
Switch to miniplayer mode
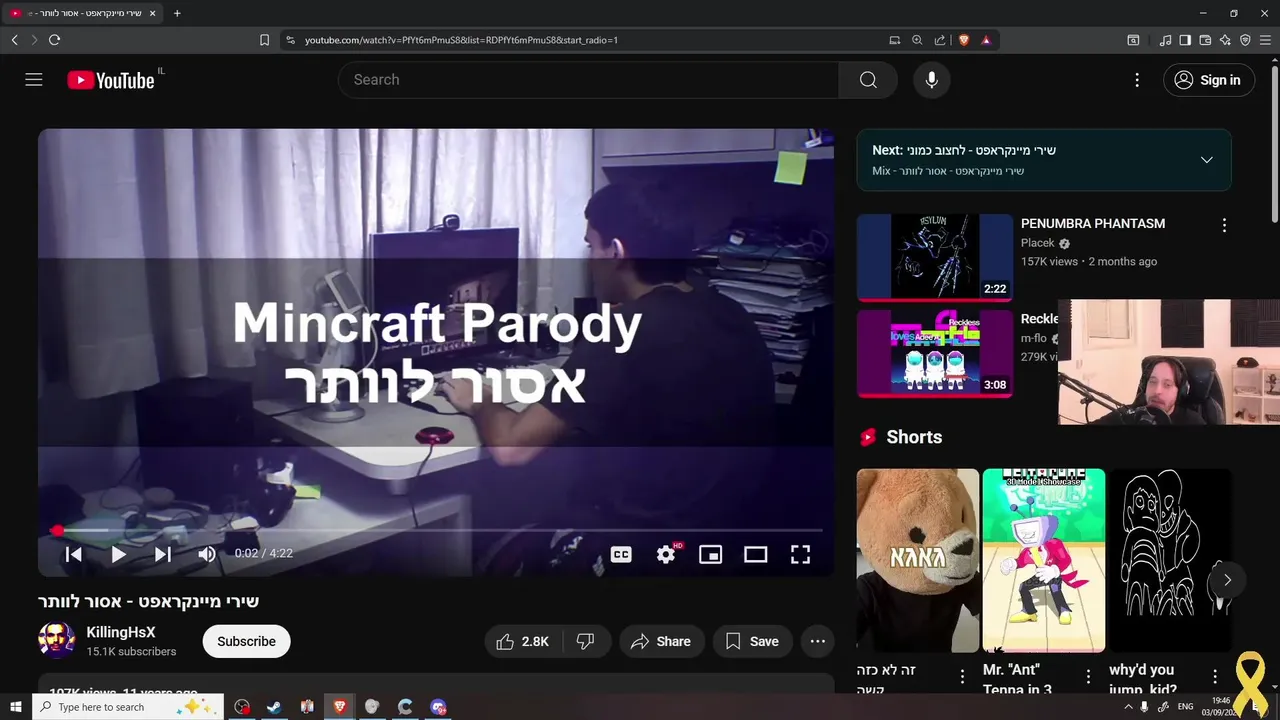click(x=710, y=554)
